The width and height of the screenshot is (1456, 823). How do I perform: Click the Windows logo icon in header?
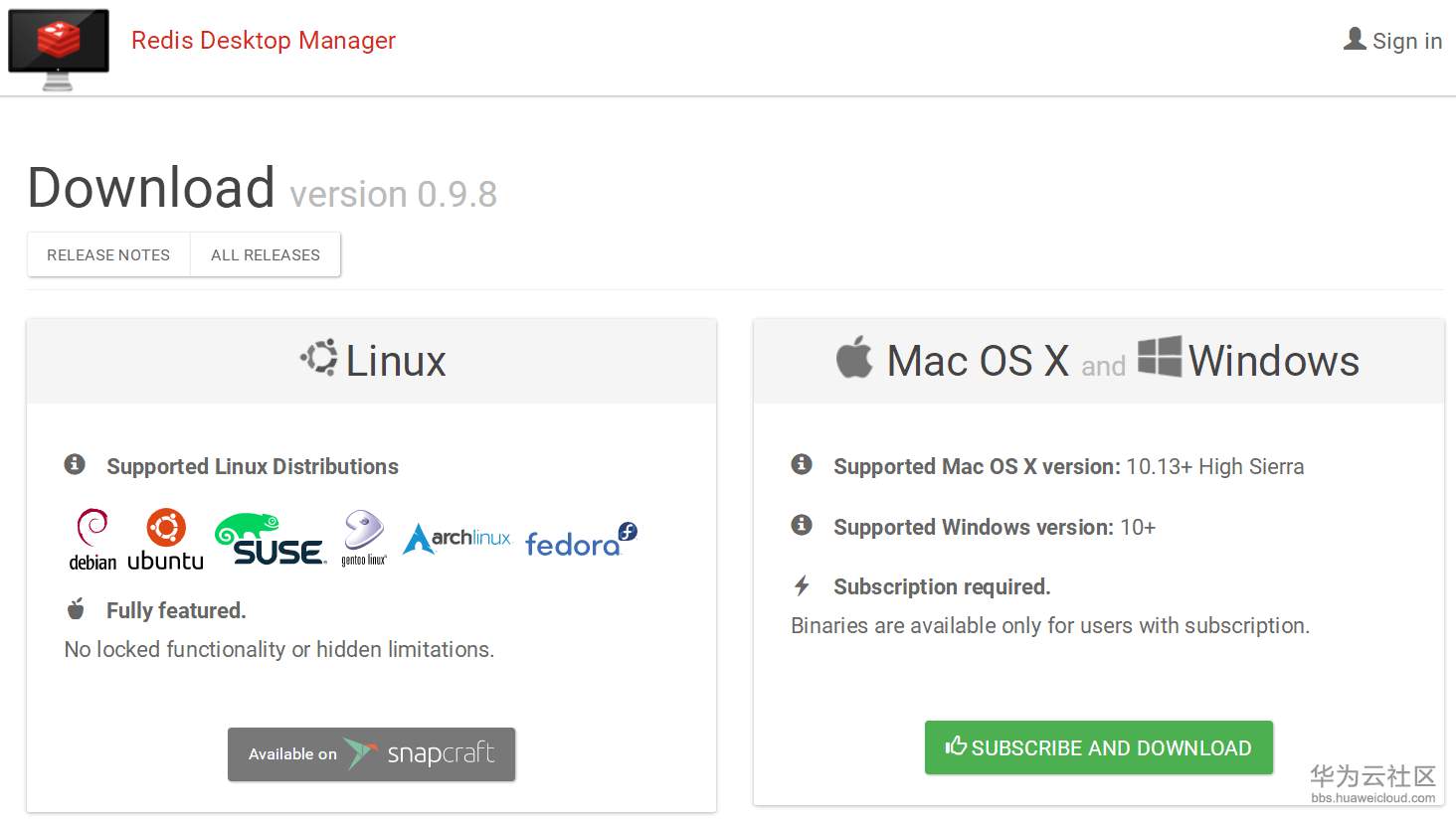pos(1160,357)
